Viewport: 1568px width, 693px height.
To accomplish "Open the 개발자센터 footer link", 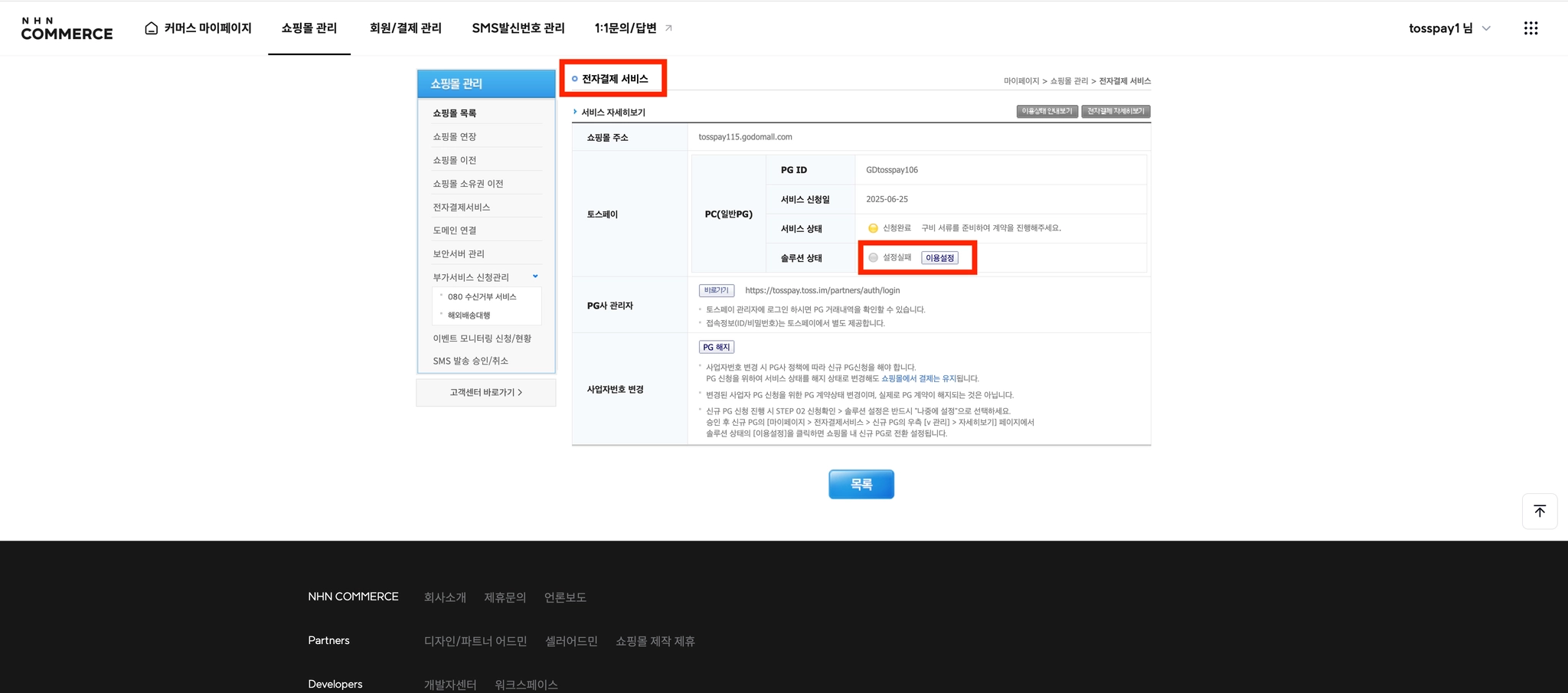I will pos(450,685).
